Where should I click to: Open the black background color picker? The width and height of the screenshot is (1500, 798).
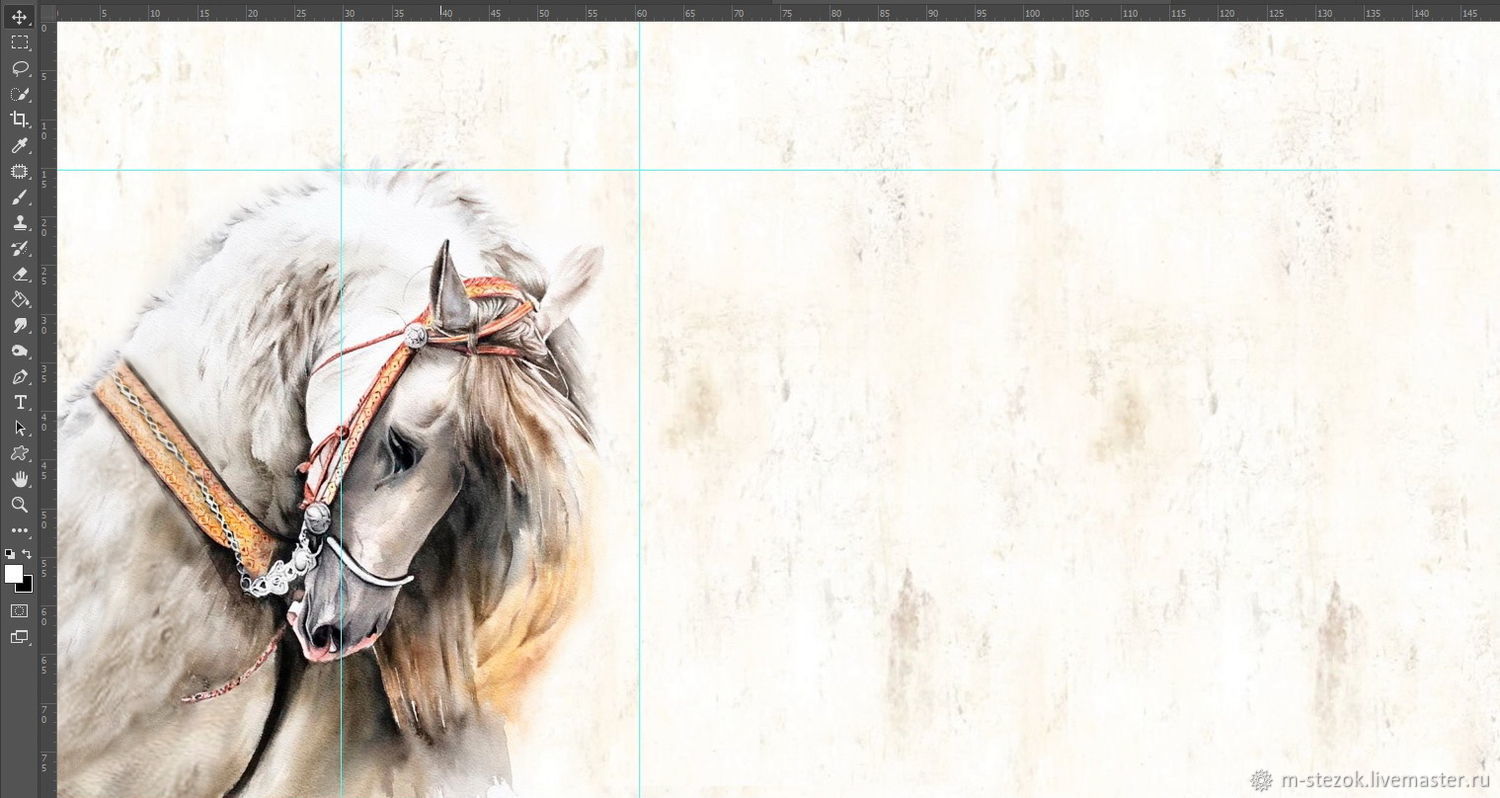click(27, 586)
